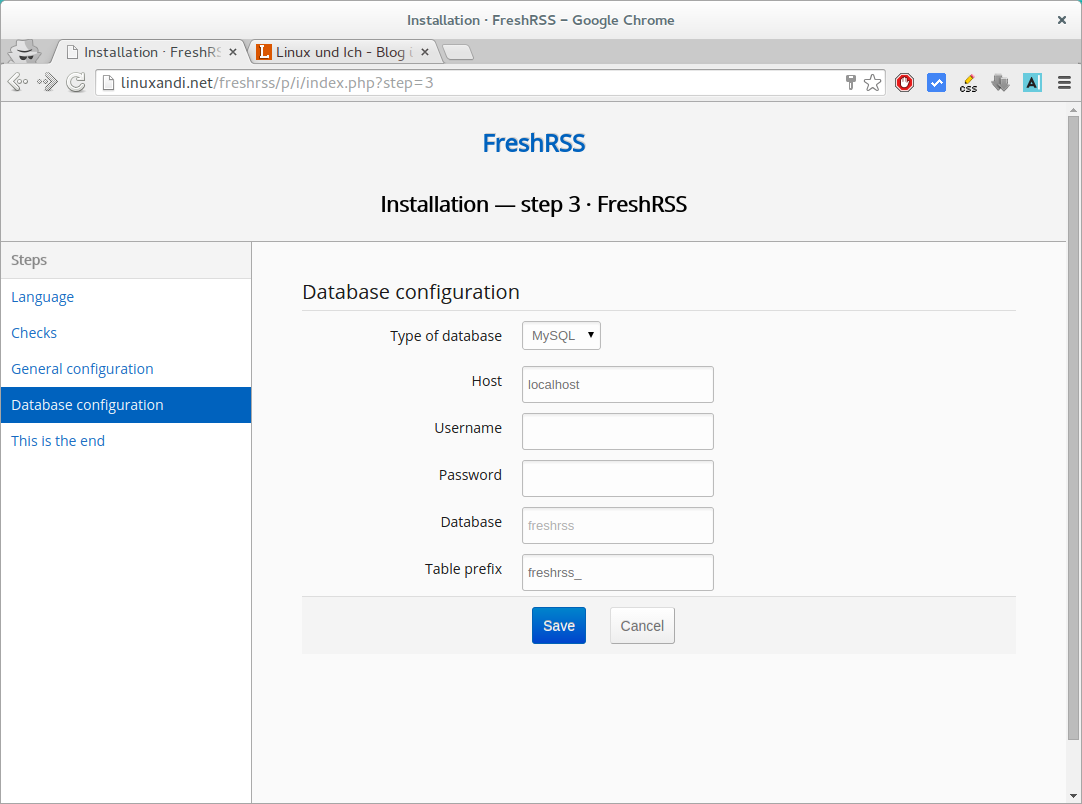Cancel the database configuration

[642, 626]
